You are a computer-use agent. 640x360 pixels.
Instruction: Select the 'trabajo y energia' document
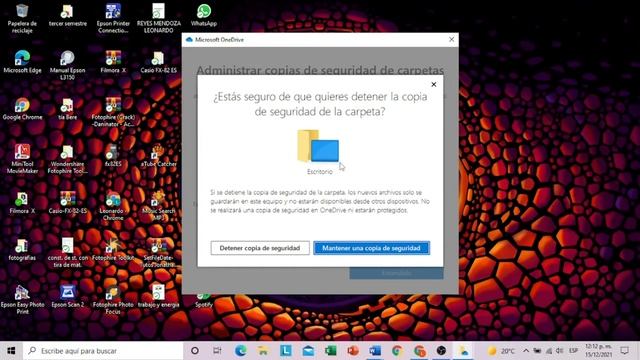click(x=158, y=297)
